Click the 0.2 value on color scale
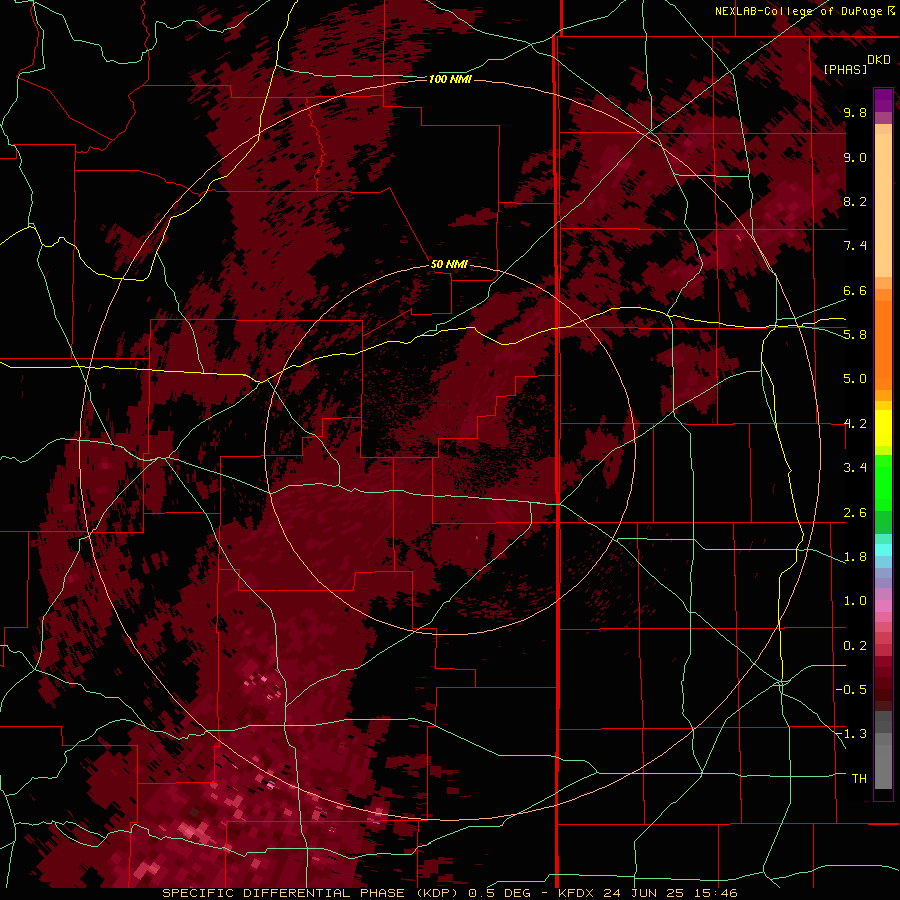900x900 pixels. 855,645
